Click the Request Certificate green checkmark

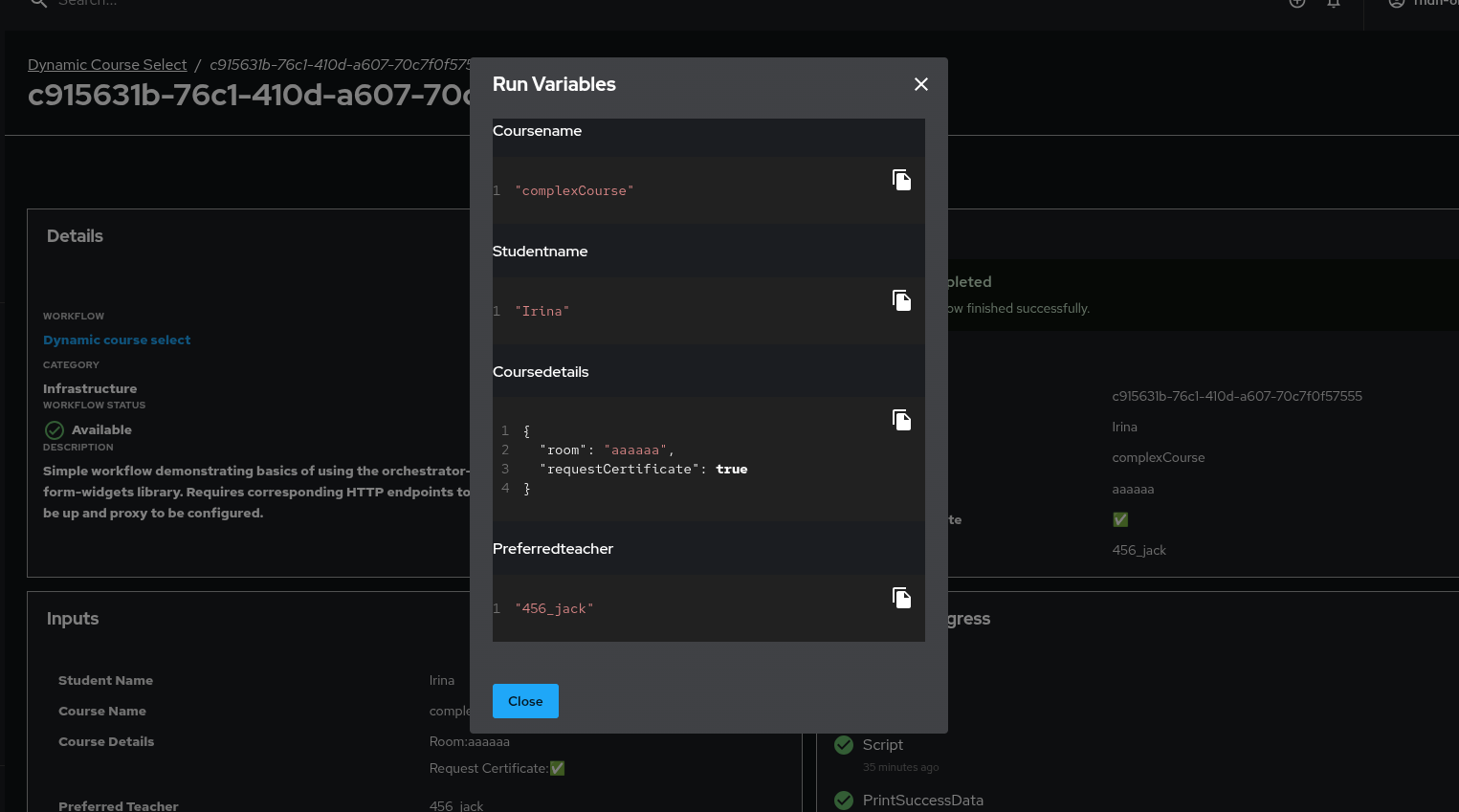[x=558, y=769]
